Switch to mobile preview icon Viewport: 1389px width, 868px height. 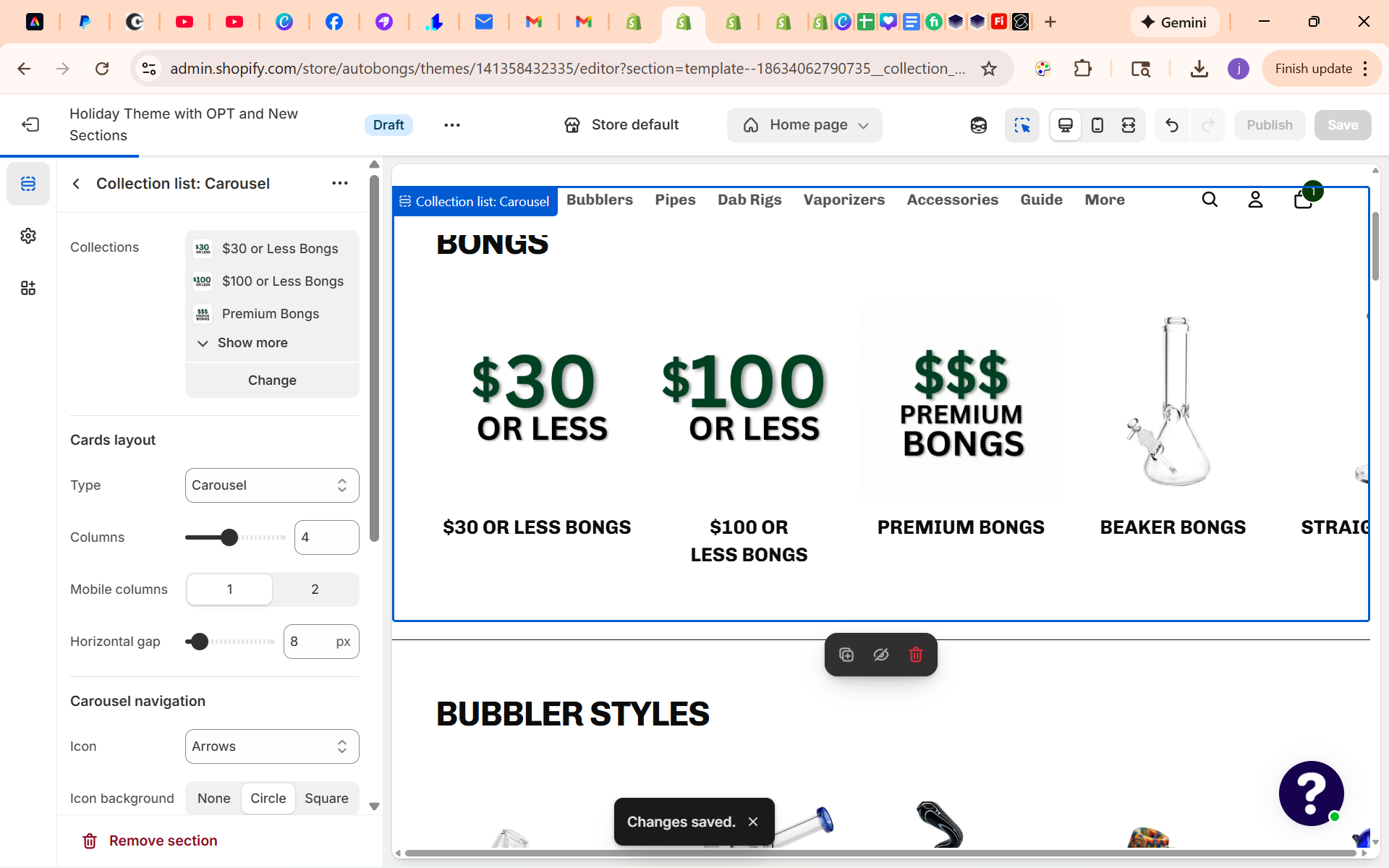coord(1097,125)
